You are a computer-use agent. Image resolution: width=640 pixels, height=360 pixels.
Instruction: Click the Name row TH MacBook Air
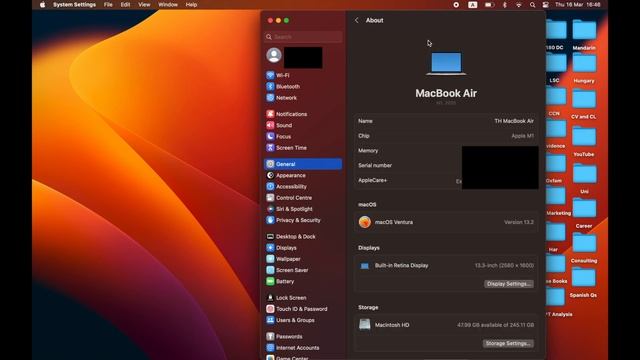446,121
